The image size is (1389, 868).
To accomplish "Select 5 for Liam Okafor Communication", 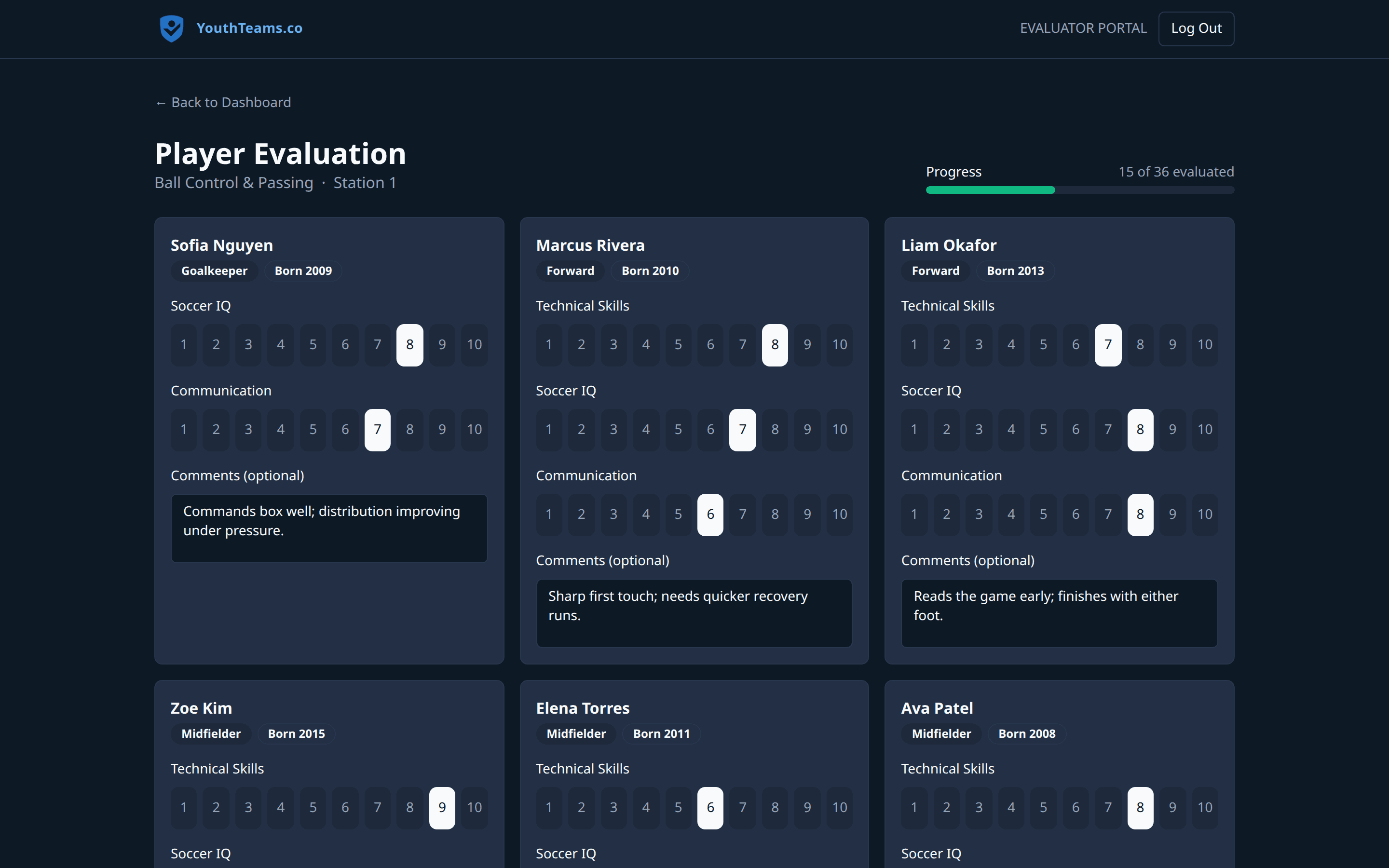I will point(1044,515).
